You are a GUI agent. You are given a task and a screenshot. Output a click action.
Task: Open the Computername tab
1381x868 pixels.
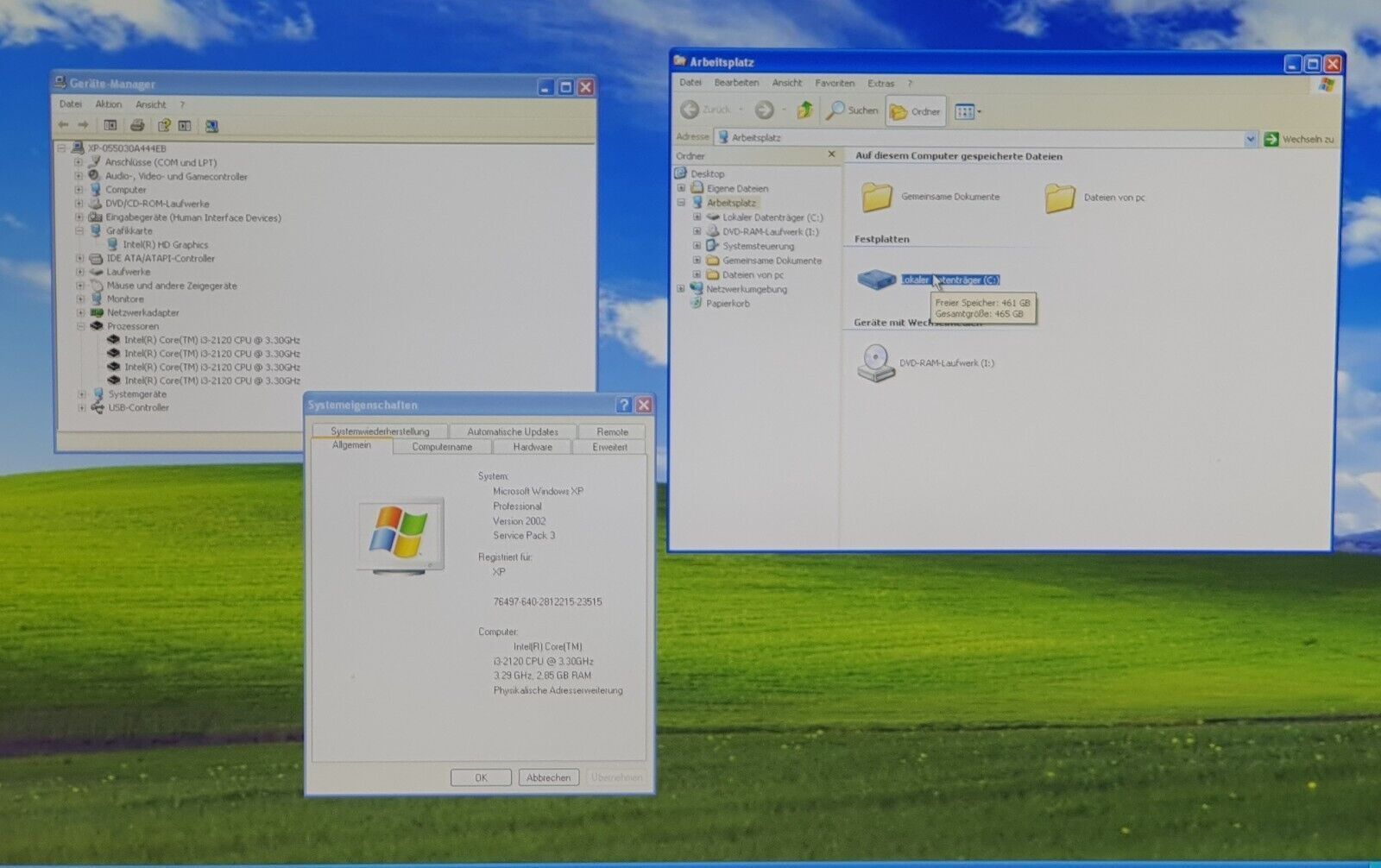[441, 447]
